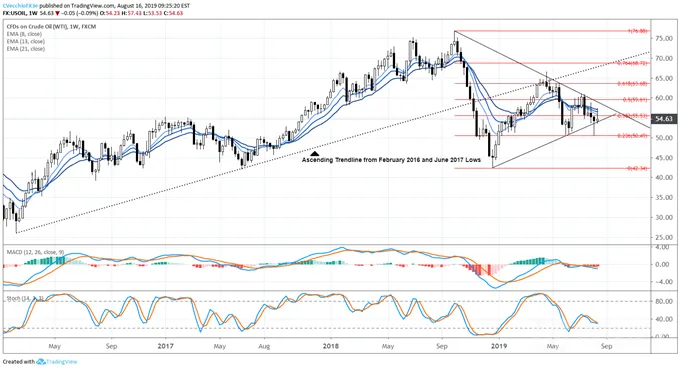Click the 45.00 price axis label

click(664, 158)
